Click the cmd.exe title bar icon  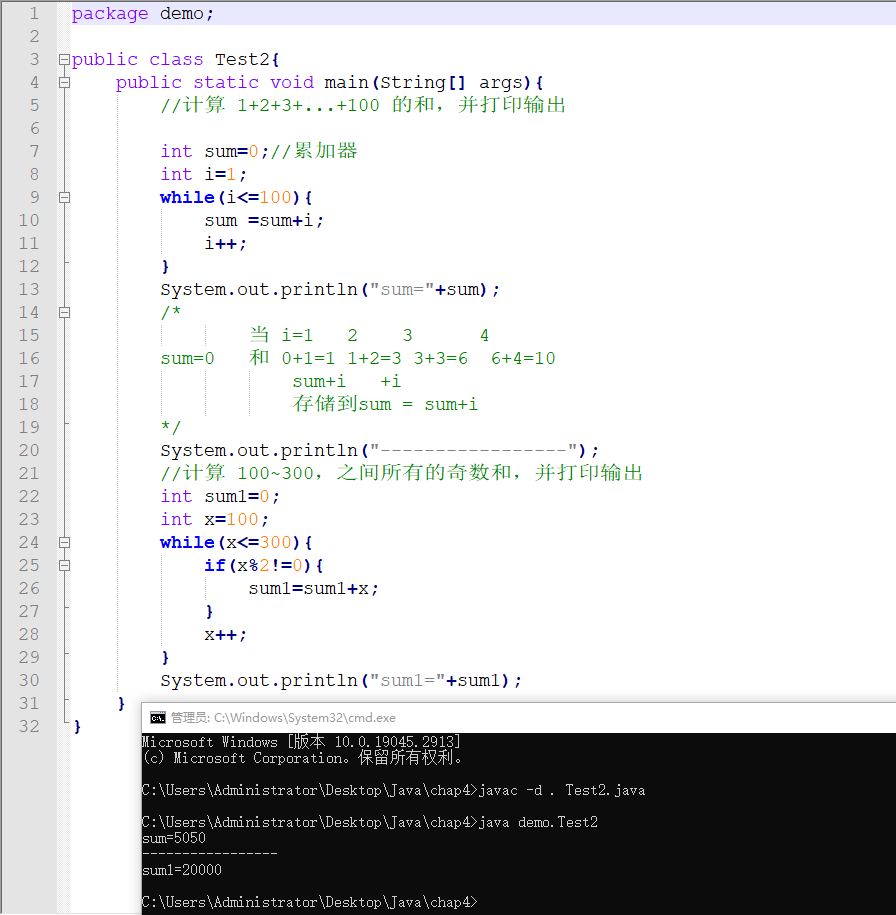tap(158, 718)
